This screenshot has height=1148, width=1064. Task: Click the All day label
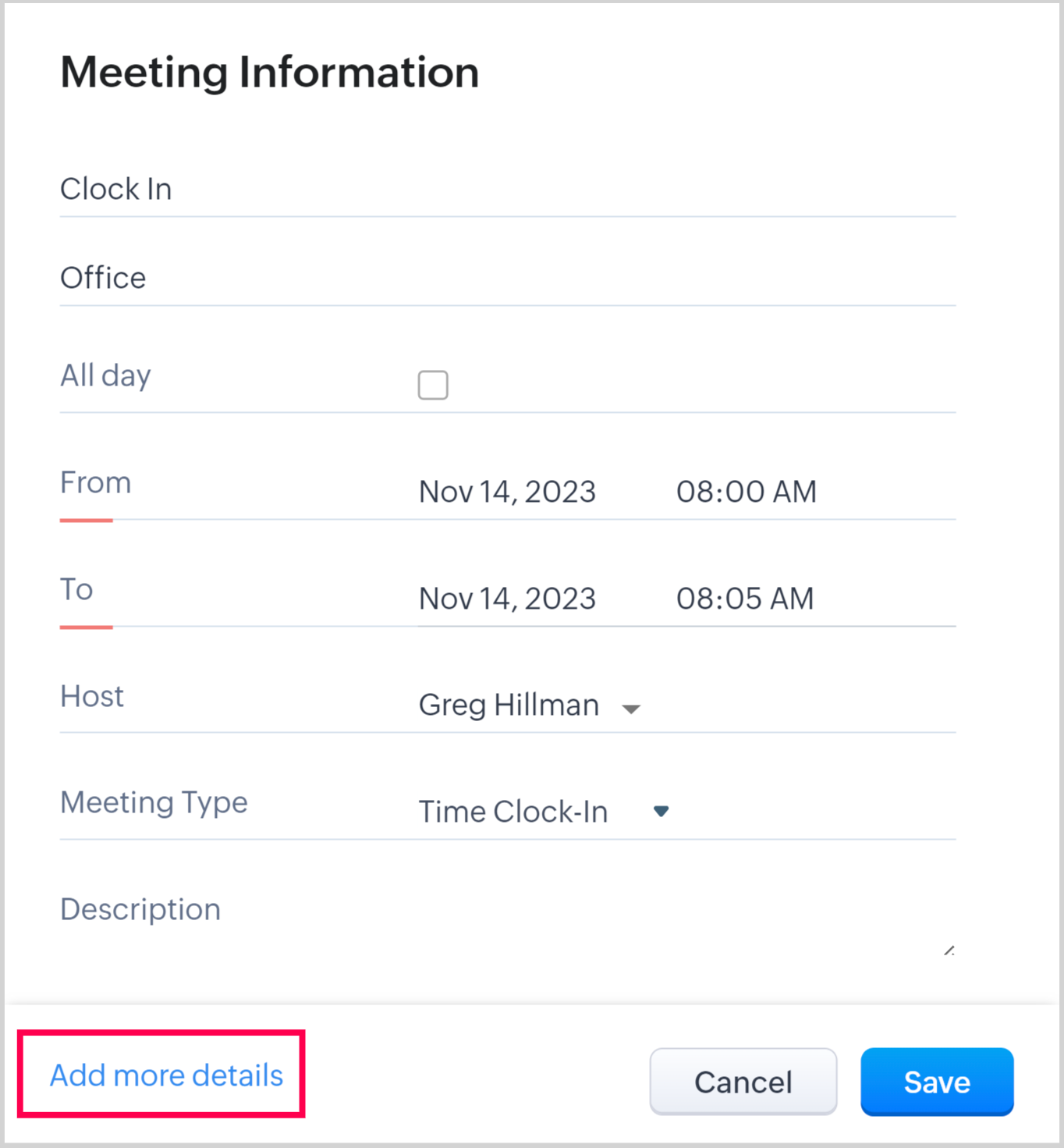pyautogui.click(x=106, y=375)
